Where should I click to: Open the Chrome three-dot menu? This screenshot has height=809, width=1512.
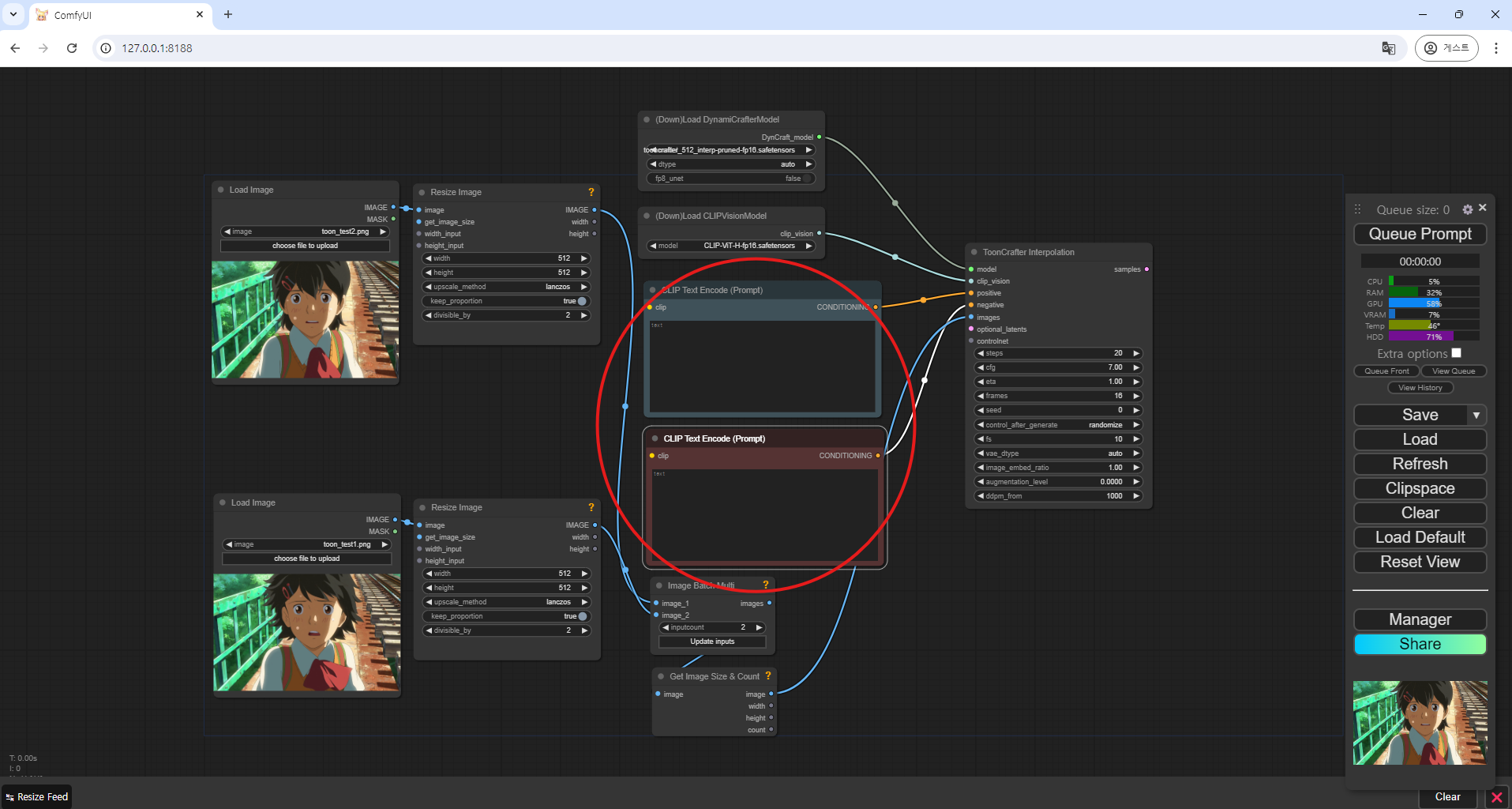click(x=1495, y=48)
